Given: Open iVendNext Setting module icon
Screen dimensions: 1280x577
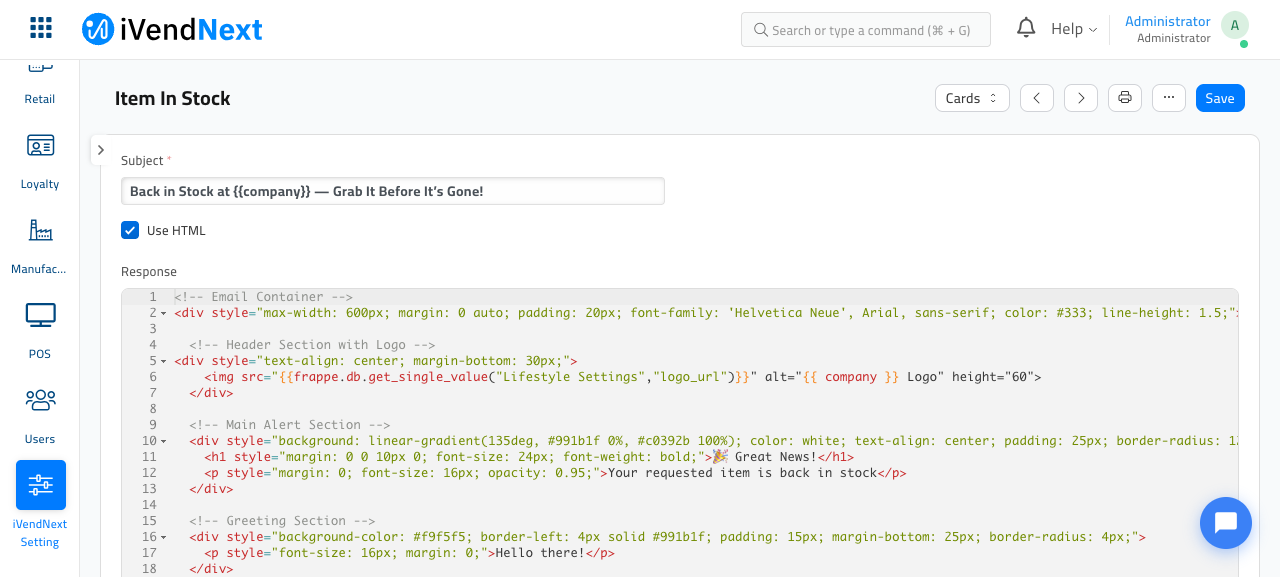Looking at the screenshot, I should pos(41,485).
